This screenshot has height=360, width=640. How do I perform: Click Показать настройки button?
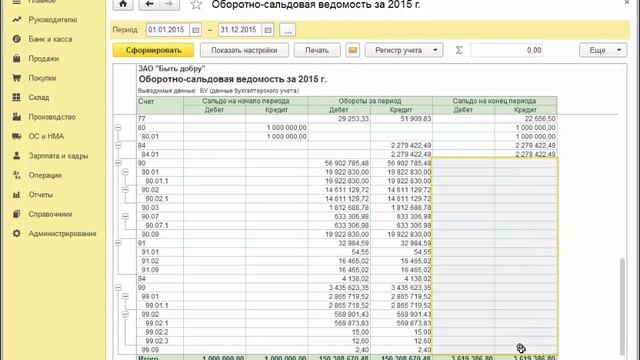pyautogui.click(x=244, y=50)
